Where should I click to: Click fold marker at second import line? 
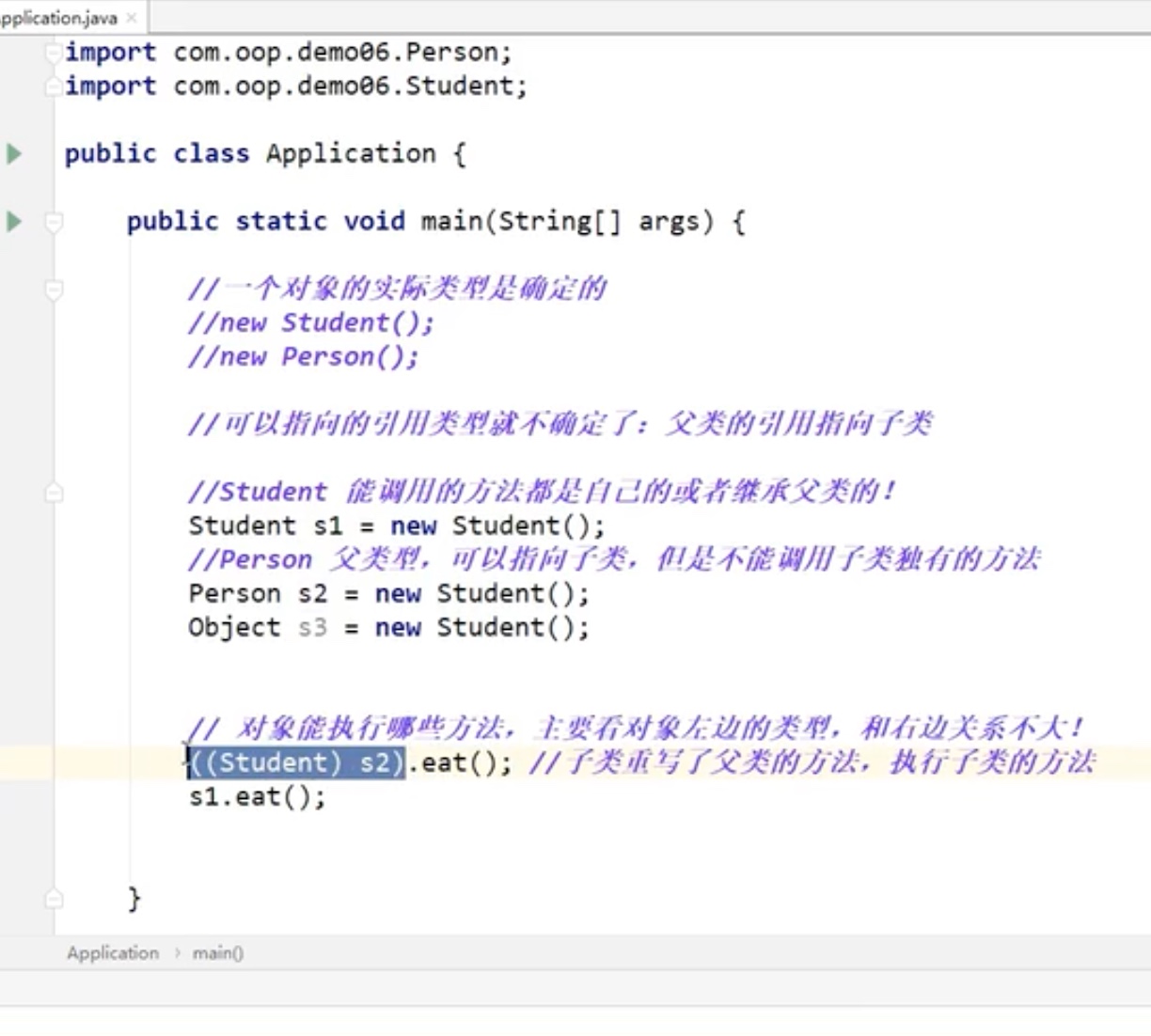click(55, 86)
